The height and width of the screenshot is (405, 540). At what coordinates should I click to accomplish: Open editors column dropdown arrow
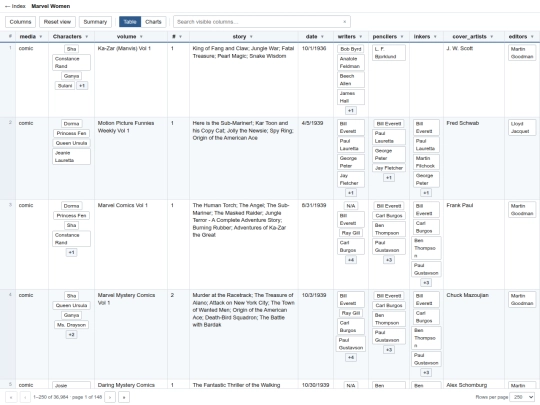click(532, 37)
